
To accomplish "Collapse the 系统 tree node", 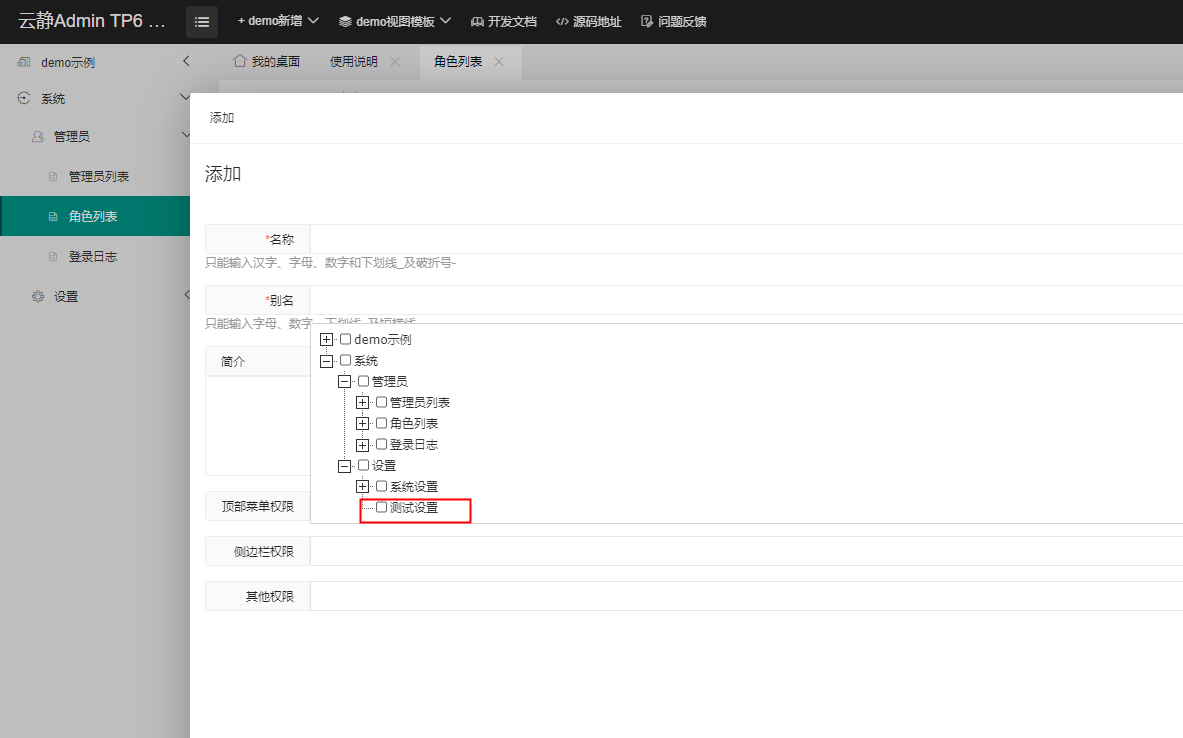I will (x=327, y=361).
